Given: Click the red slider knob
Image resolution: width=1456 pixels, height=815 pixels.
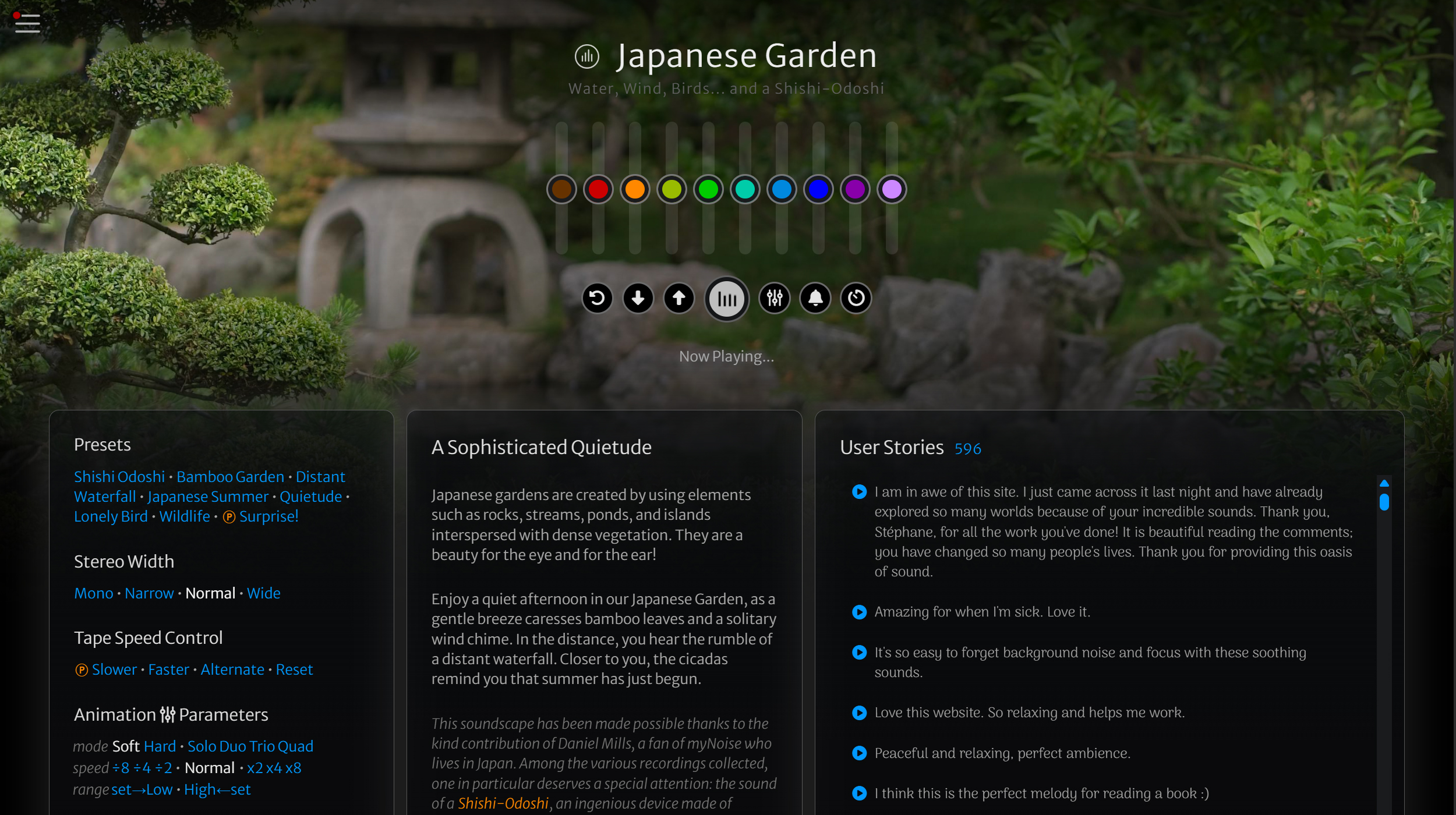Looking at the screenshot, I should pos(598,189).
